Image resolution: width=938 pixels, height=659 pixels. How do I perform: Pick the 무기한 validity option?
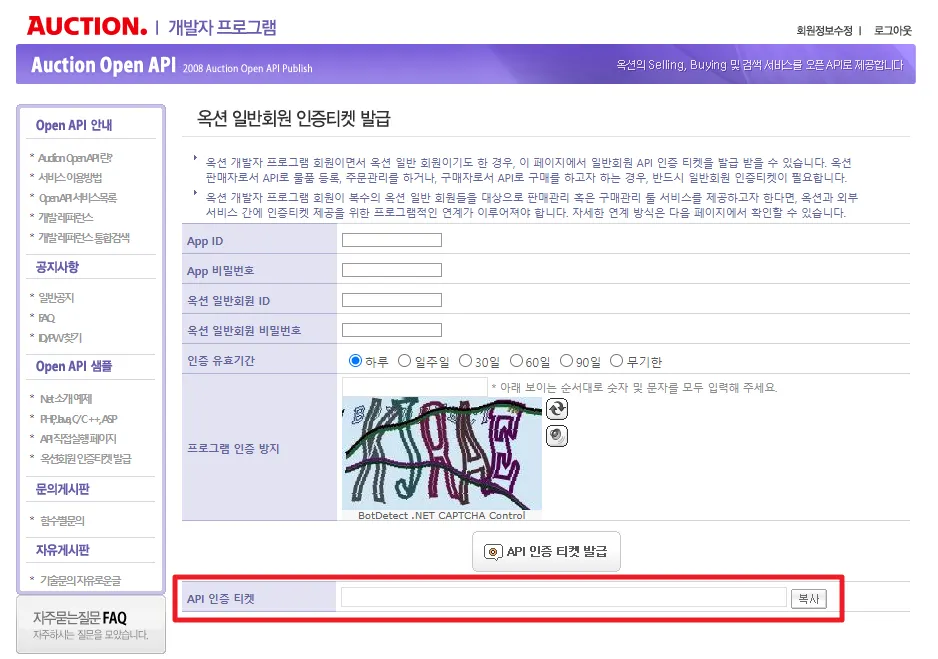point(616,361)
